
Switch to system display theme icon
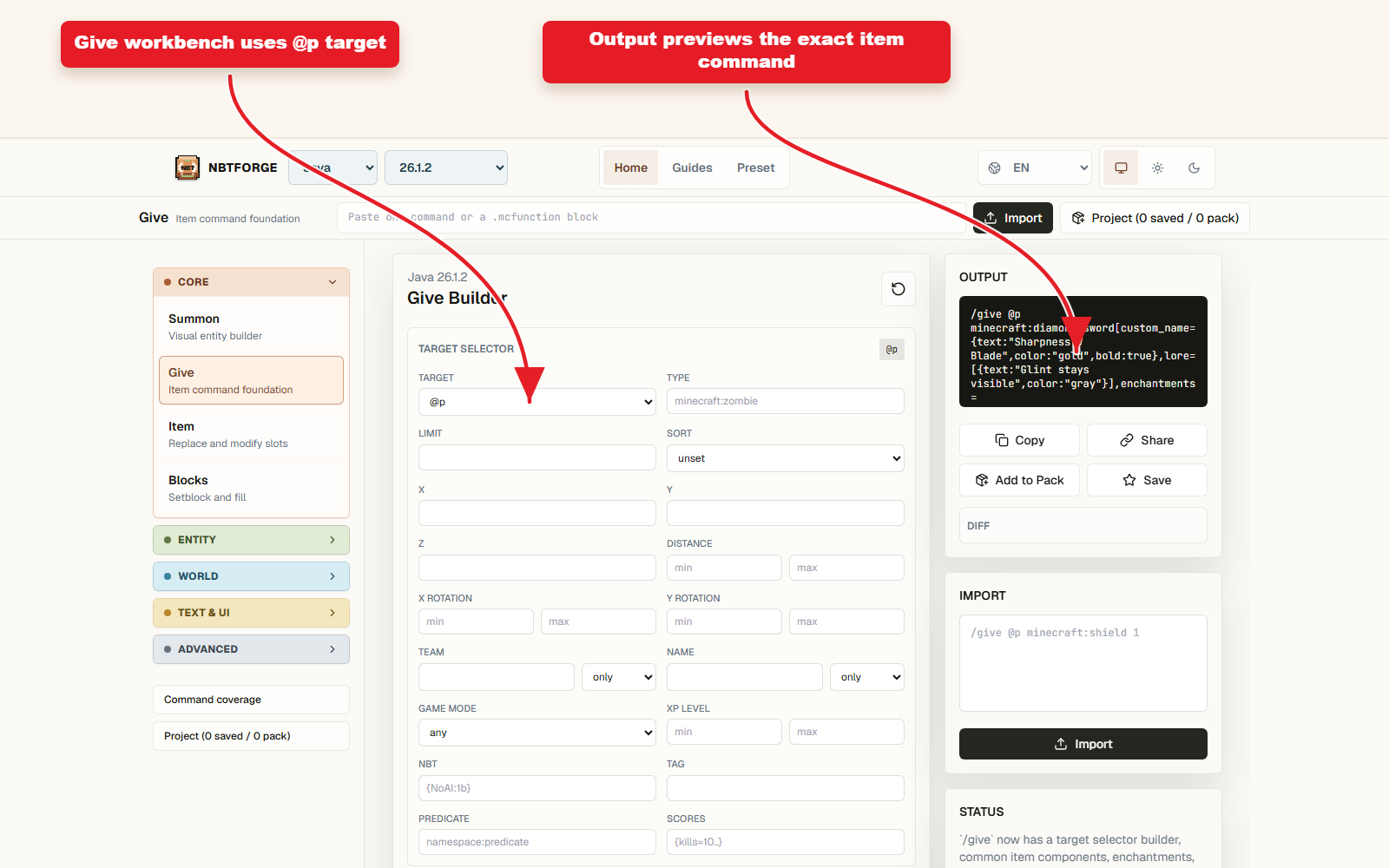tap(1121, 168)
